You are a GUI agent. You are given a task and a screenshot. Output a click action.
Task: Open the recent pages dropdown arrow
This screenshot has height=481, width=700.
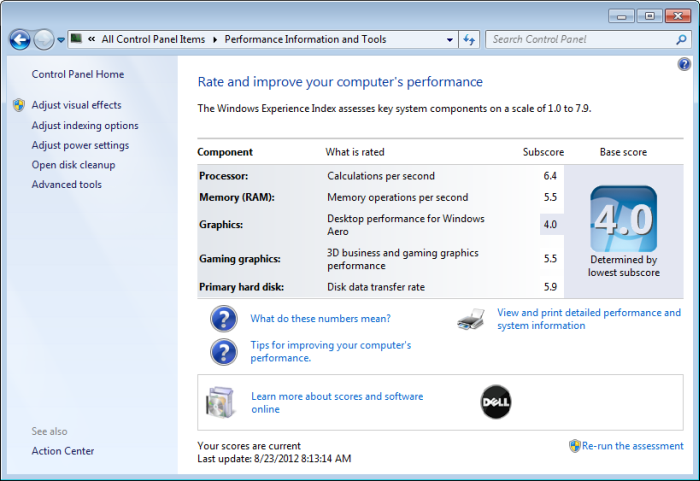61,40
